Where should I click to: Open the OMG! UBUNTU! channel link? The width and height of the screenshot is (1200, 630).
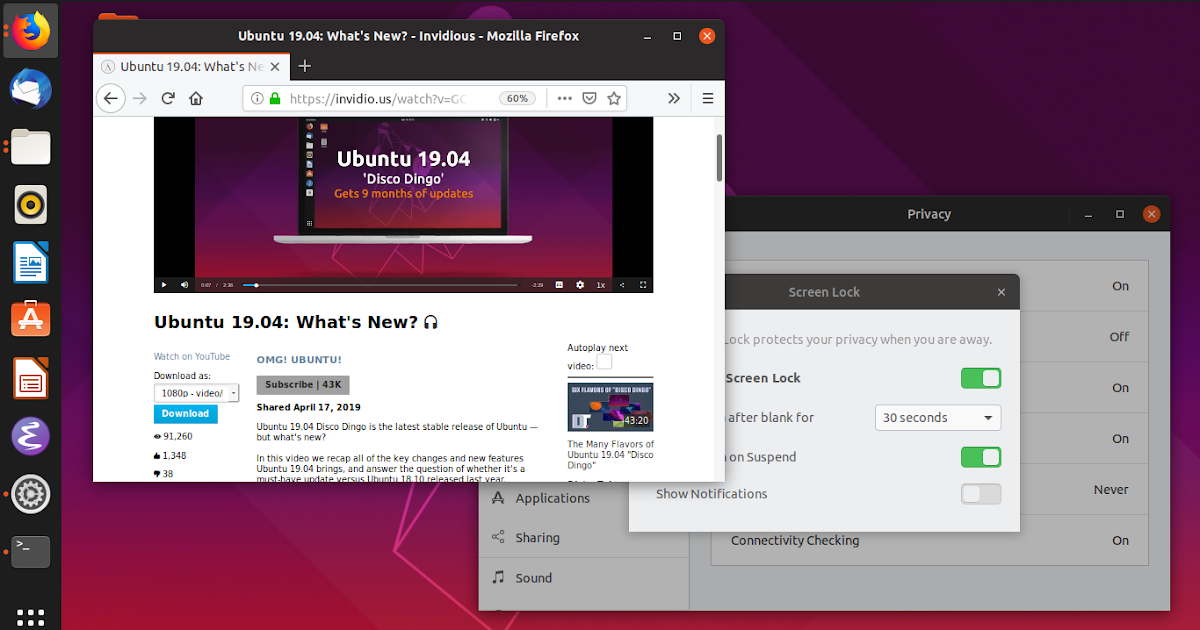coord(299,360)
